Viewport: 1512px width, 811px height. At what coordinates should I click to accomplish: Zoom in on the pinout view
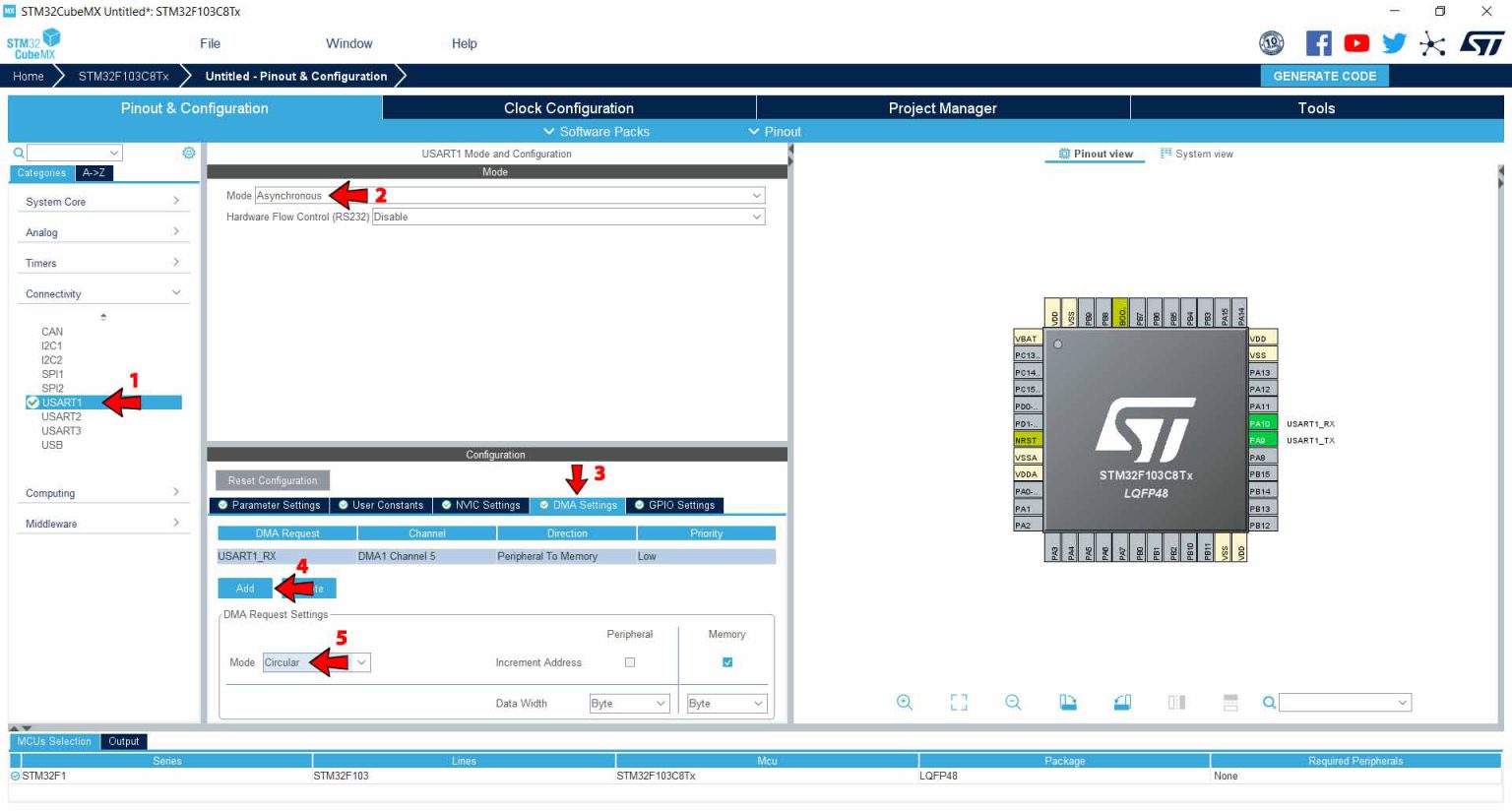coord(905,702)
